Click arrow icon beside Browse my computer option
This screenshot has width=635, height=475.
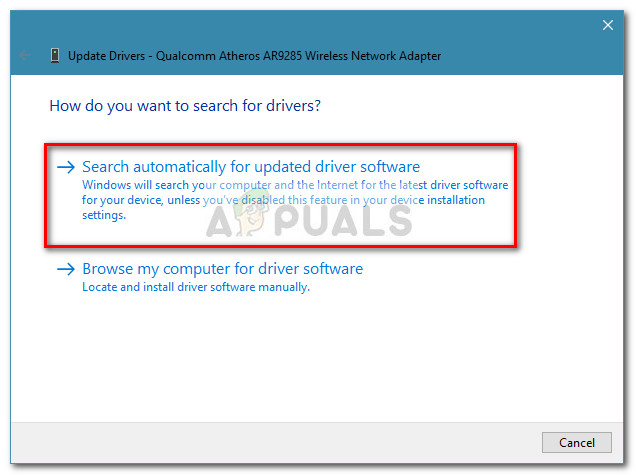tap(66, 269)
